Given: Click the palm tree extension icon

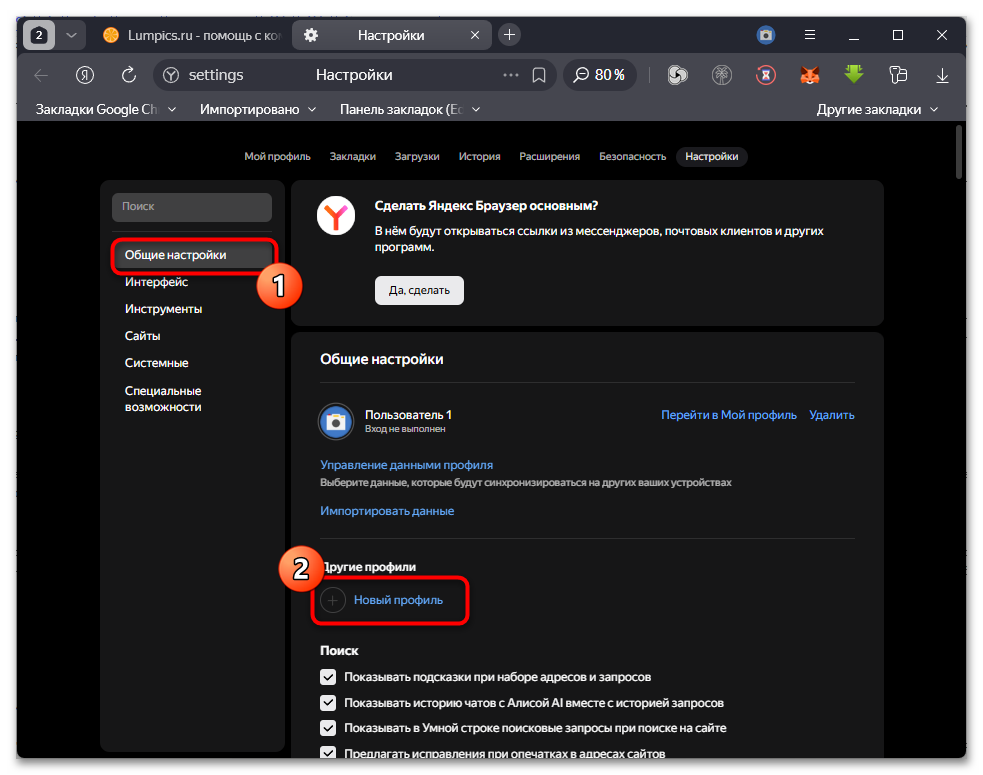Looking at the screenshot, I should pos(722,75).
